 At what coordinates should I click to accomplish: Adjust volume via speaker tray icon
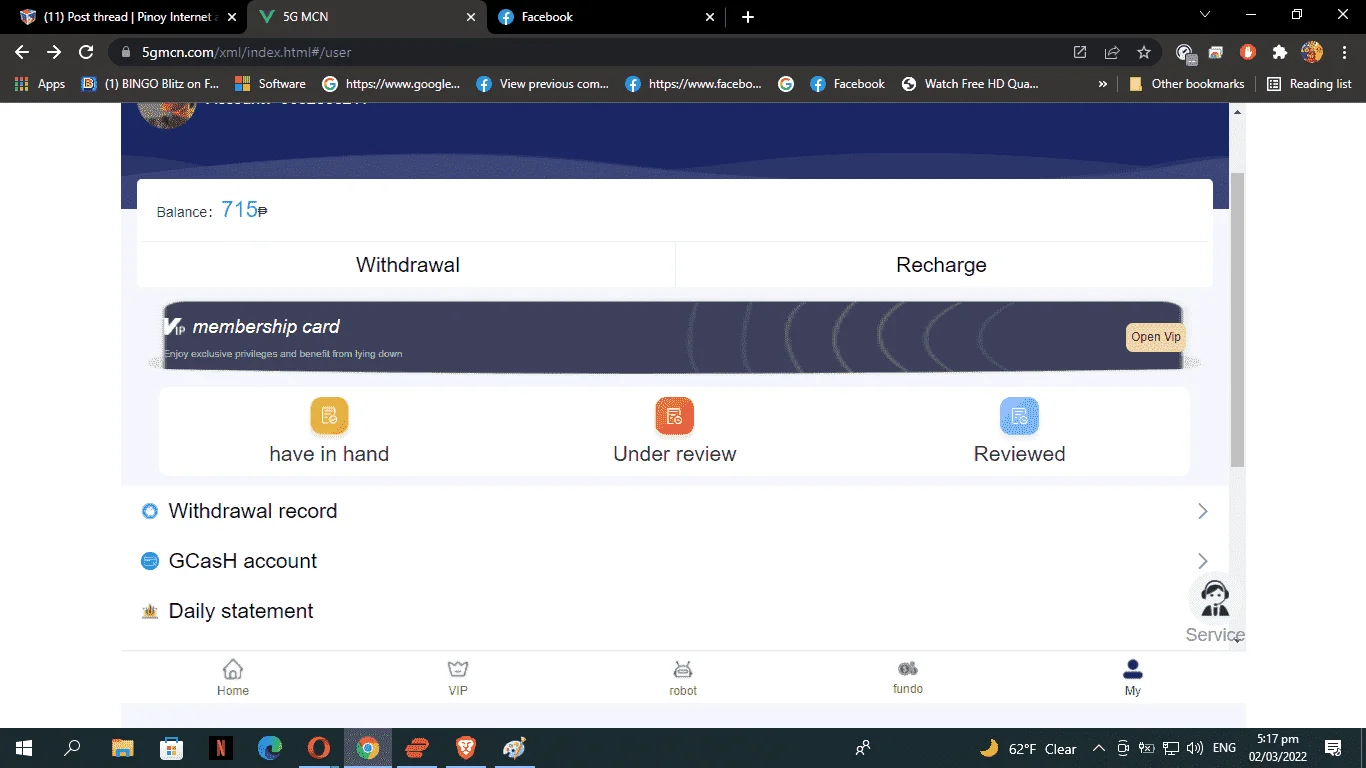click(x=1194, y=748)
